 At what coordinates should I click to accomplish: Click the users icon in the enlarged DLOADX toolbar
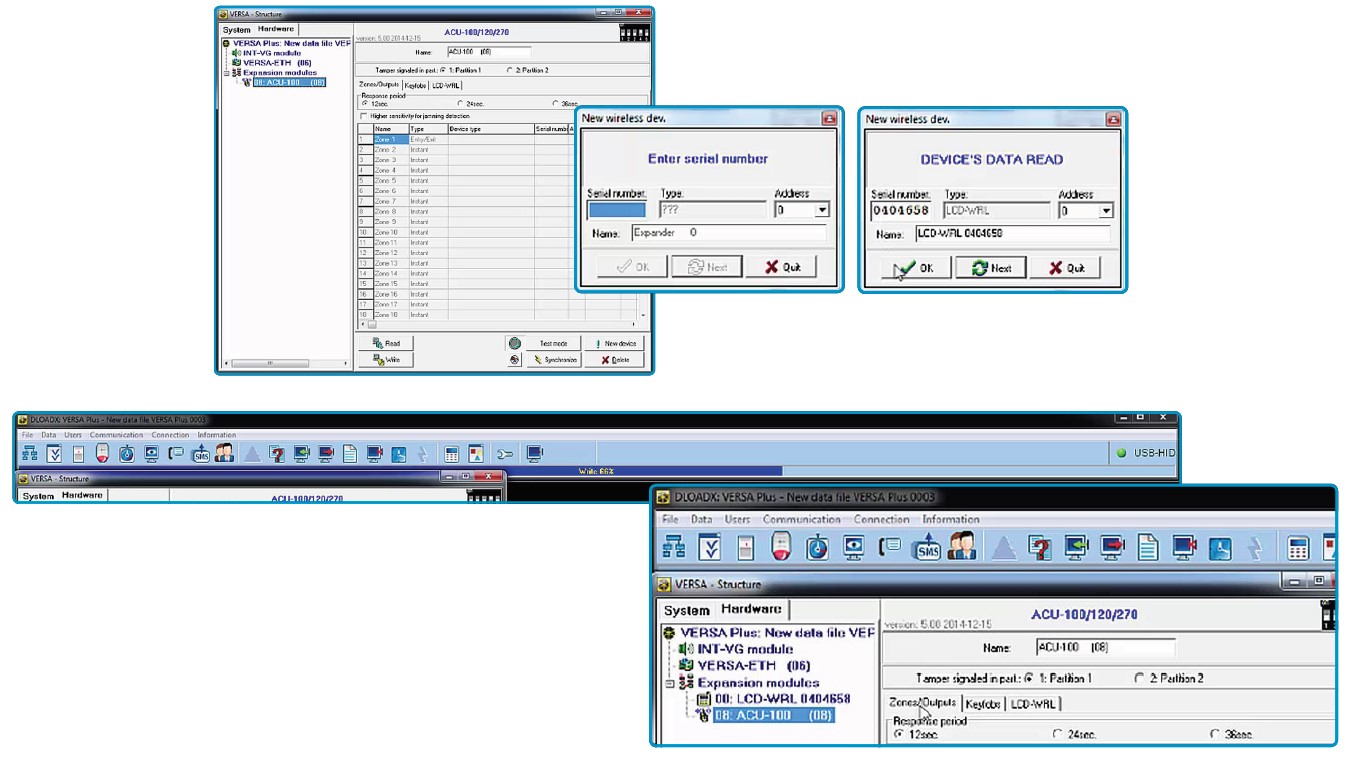[962, 548]
